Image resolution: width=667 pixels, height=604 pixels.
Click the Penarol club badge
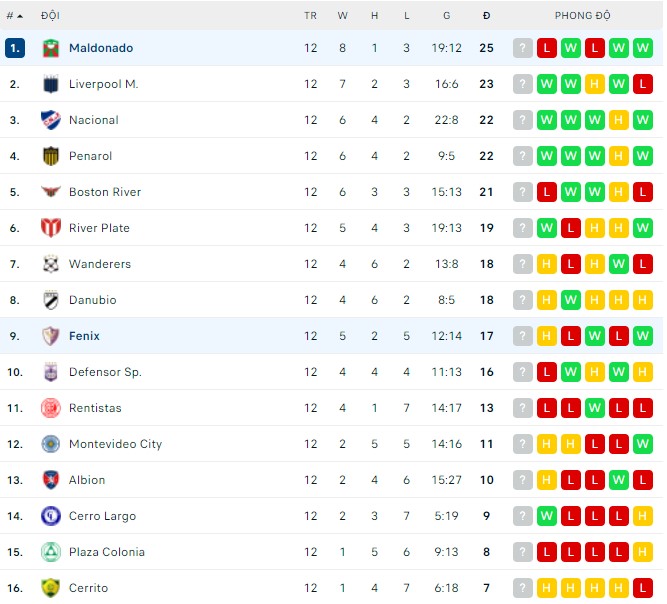coord(51,156)
